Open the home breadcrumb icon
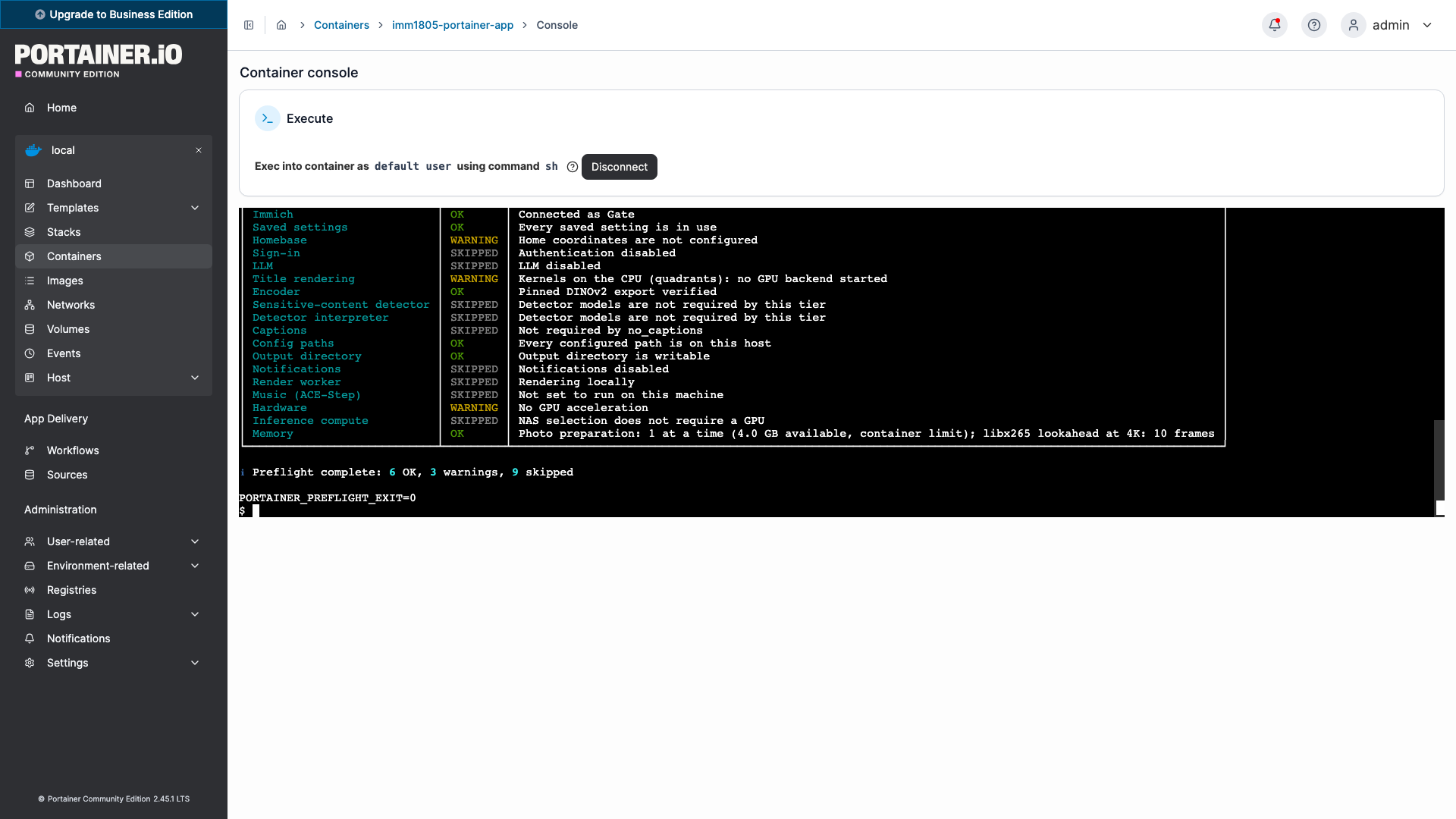Screen dimensions: 1456x819 pyautogui.click(x=281, y=25)
